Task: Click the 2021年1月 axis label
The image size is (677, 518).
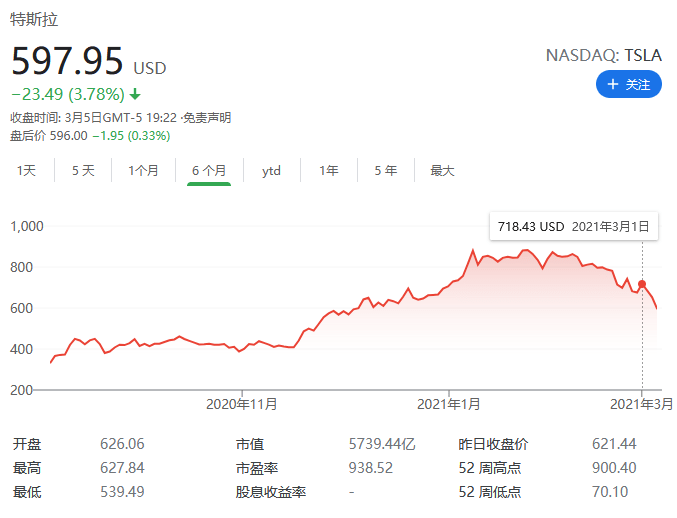Action: tap(449, 404)
